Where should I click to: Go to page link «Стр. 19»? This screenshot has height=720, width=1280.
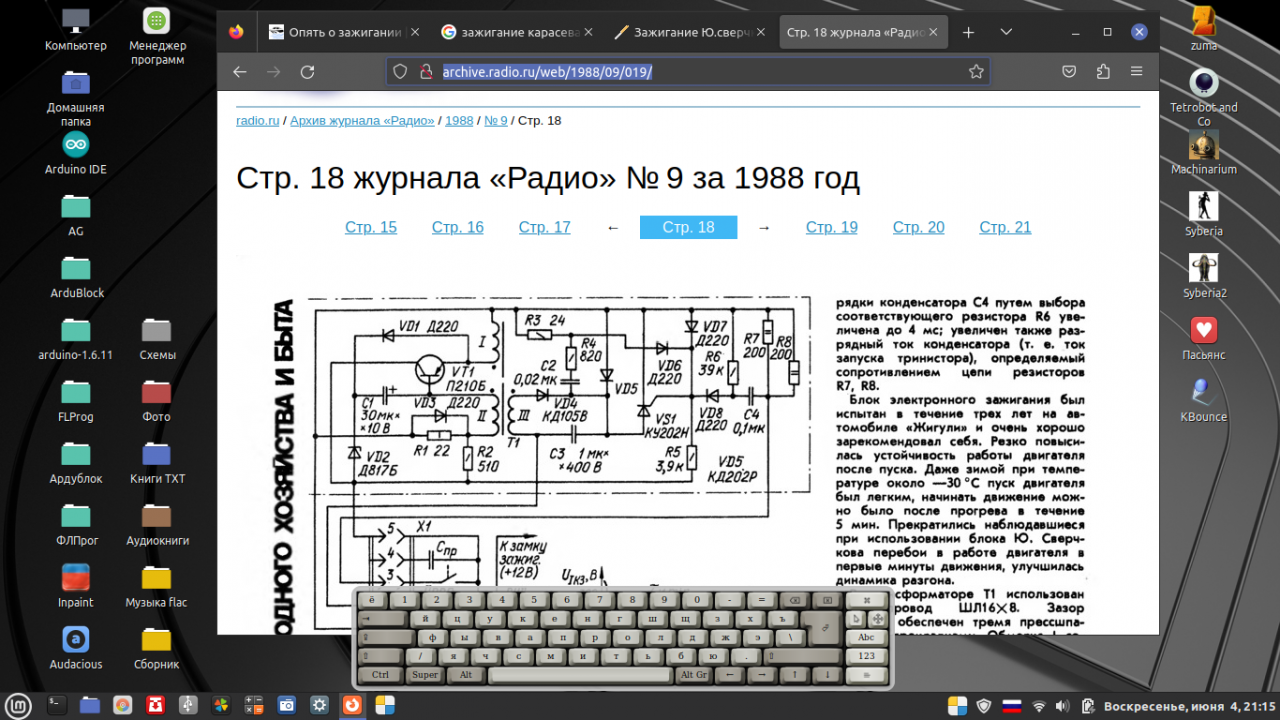(x=831, y=227)
